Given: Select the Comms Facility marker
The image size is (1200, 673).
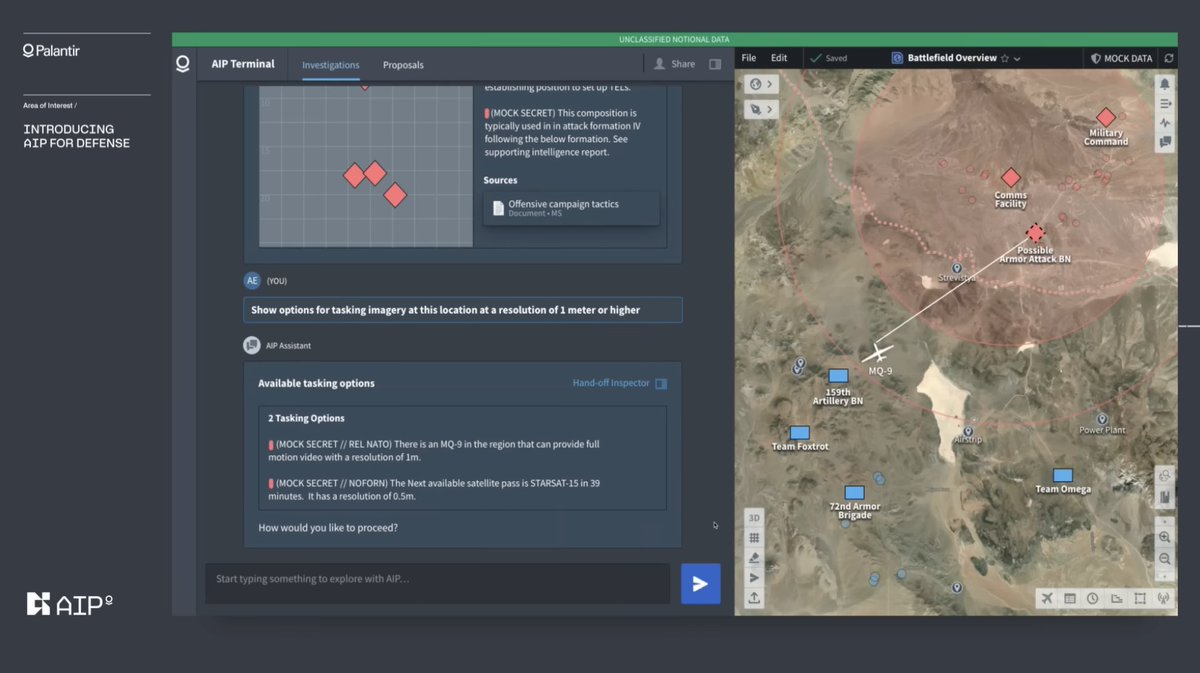Looking at the screenshot, I should (x=1011, y=178).
